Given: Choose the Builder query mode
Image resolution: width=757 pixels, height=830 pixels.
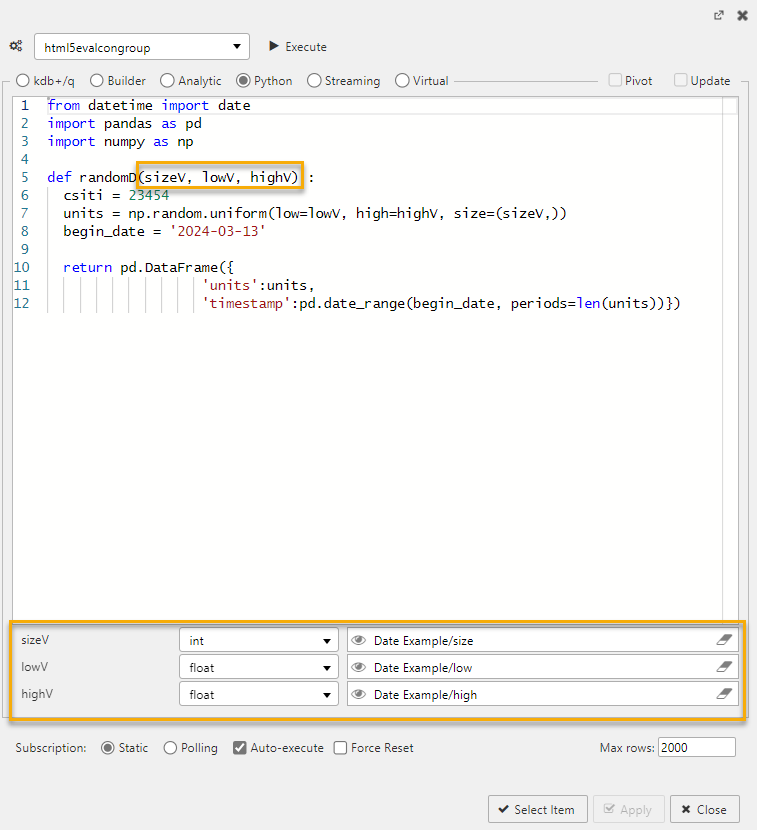Looking at the screenshot, I should coord(97,81).
